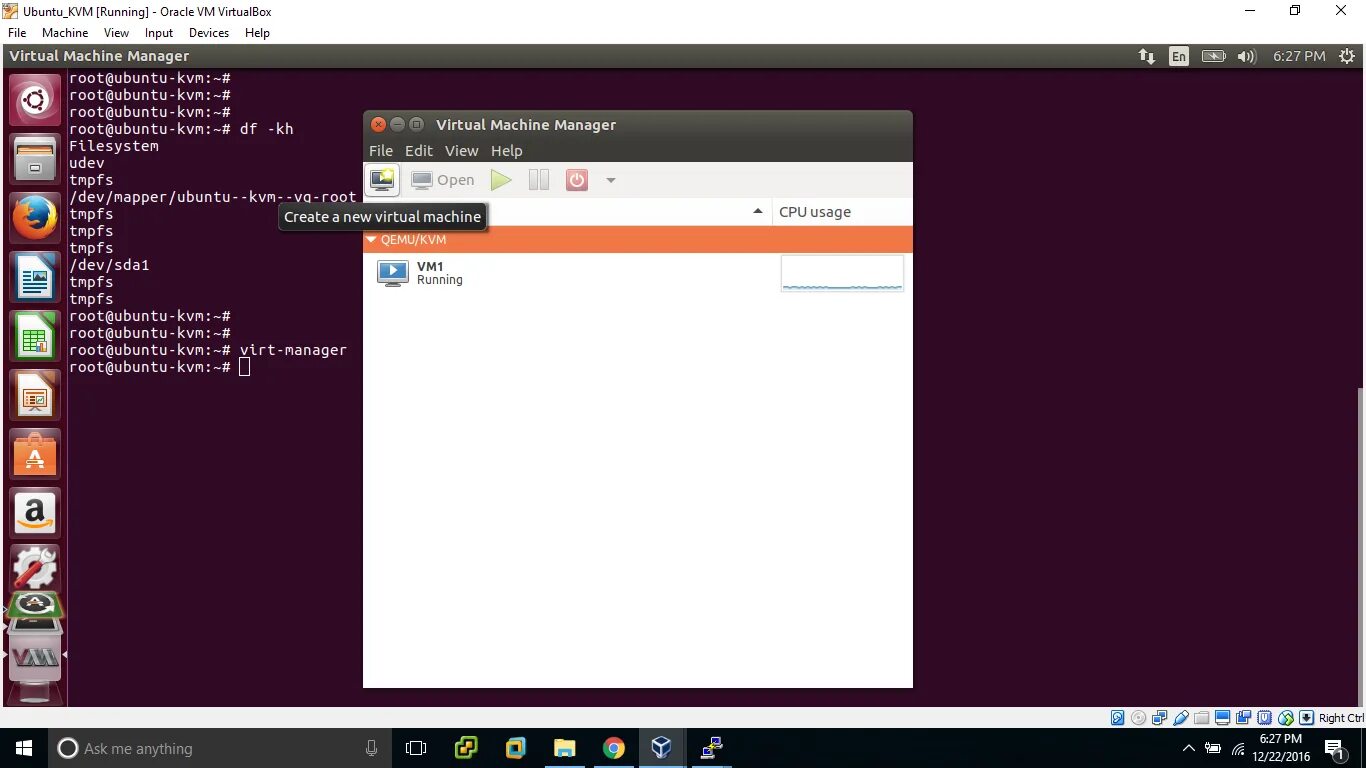The height and width of the screenshot is (768, 1366).
Task: Open the VirtualBox window's View menu
Action: (117, 33)
